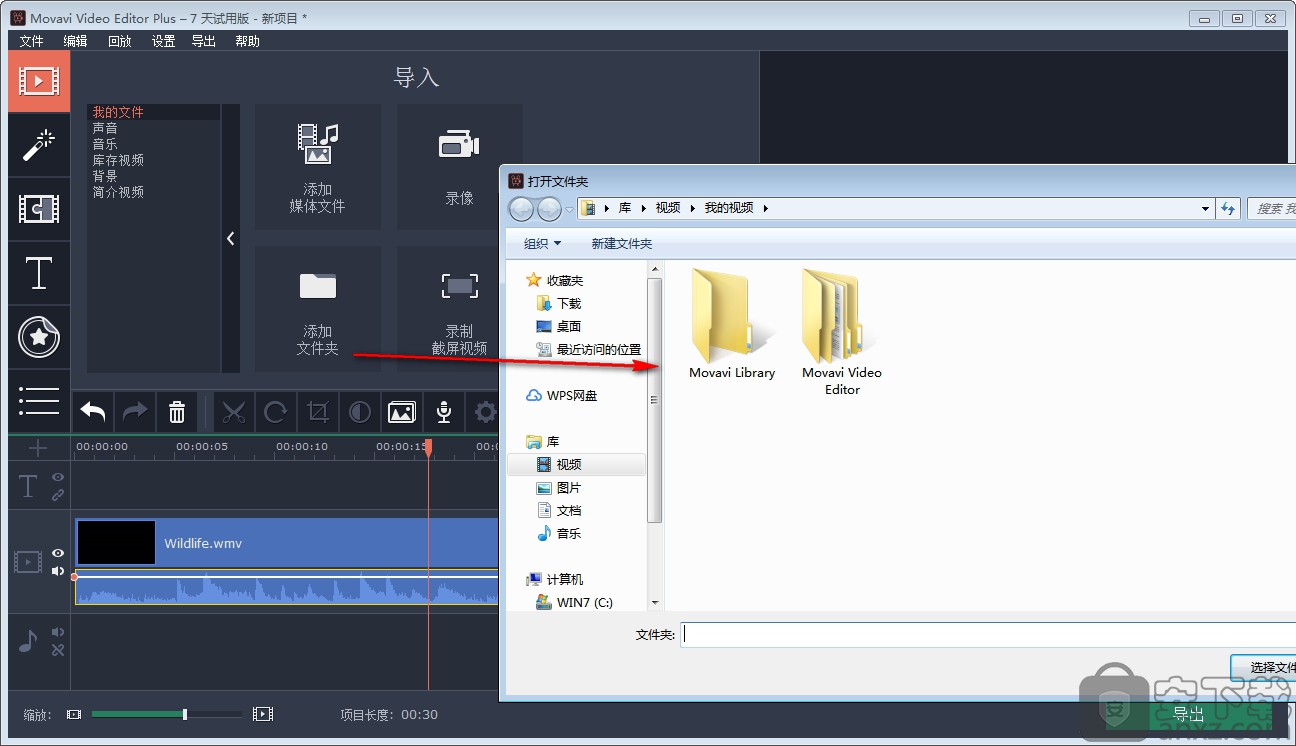Go forward in the folder dialog

550,209
